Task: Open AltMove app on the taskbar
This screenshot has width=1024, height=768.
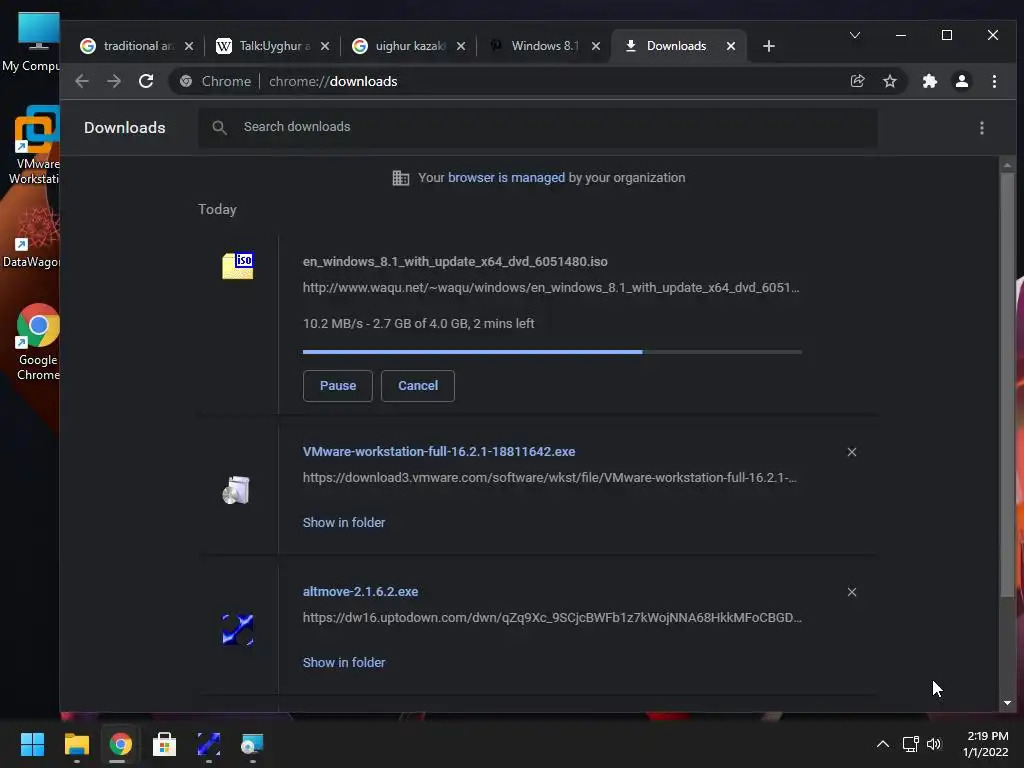Action: (x=208, y=744)
